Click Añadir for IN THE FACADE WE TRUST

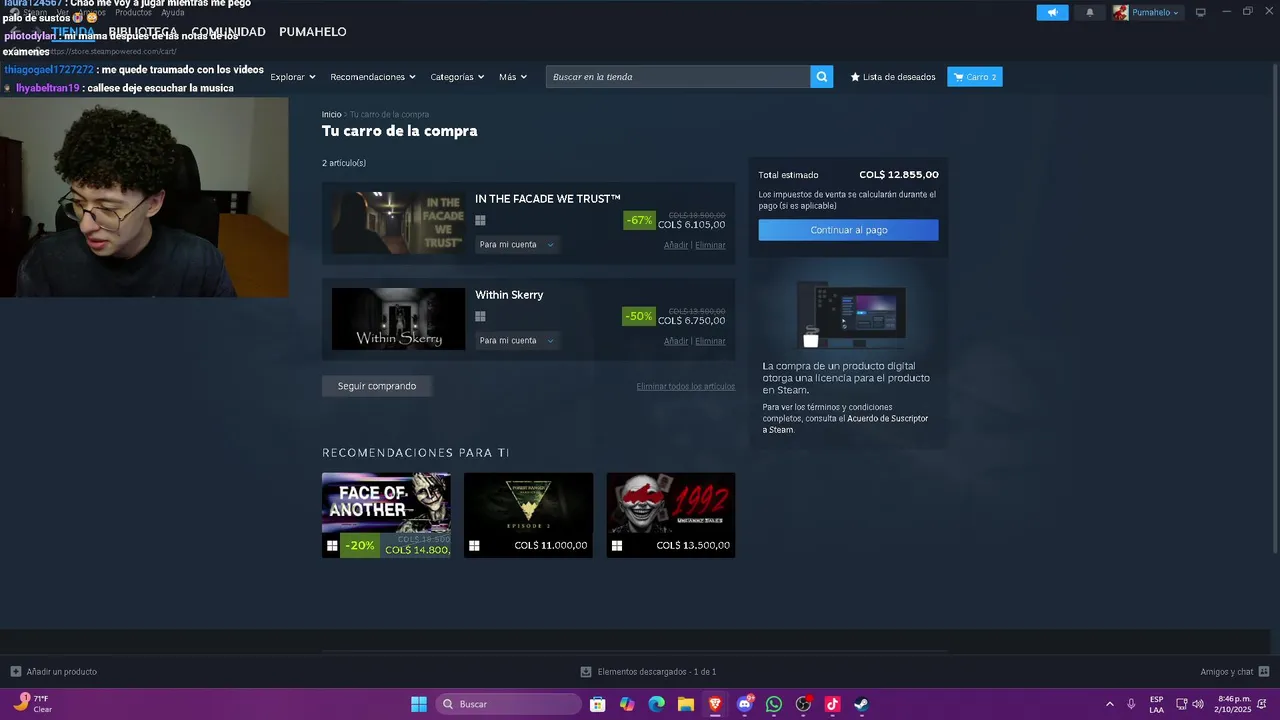pos(676,245)
